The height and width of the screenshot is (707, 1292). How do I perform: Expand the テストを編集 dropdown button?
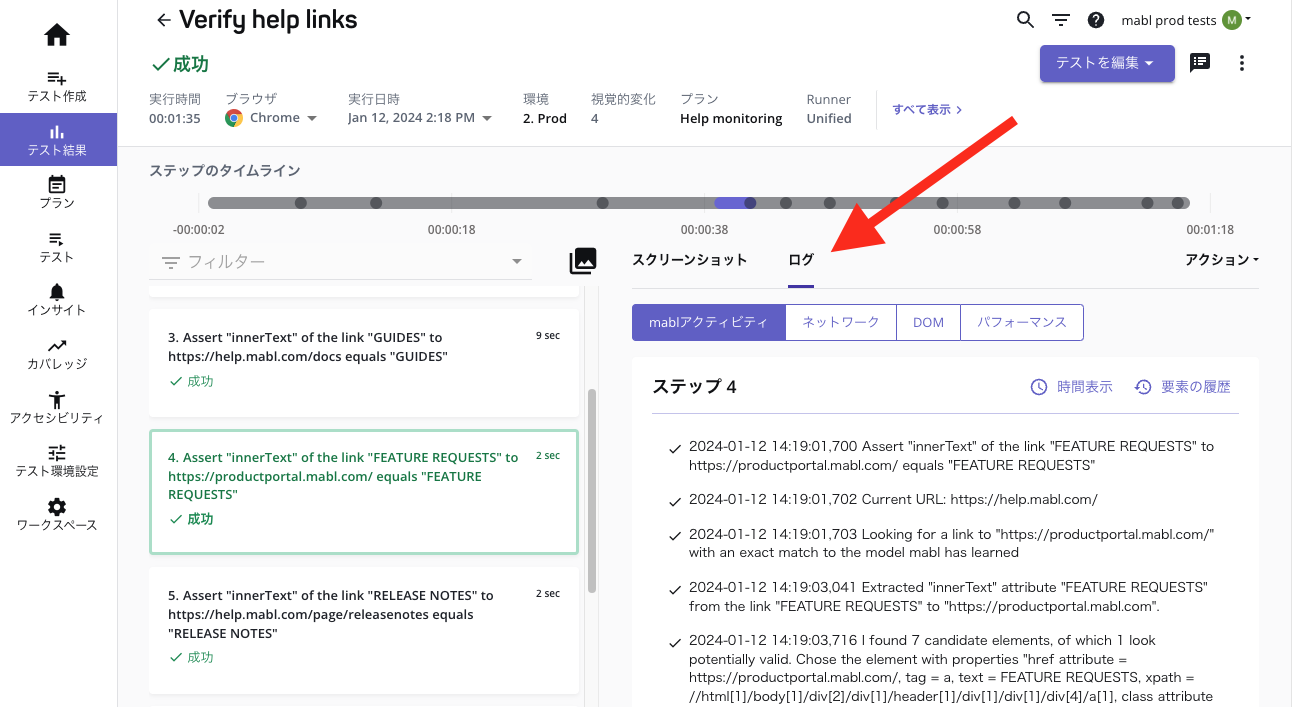pyautogui.click(x=1107, y=63)
